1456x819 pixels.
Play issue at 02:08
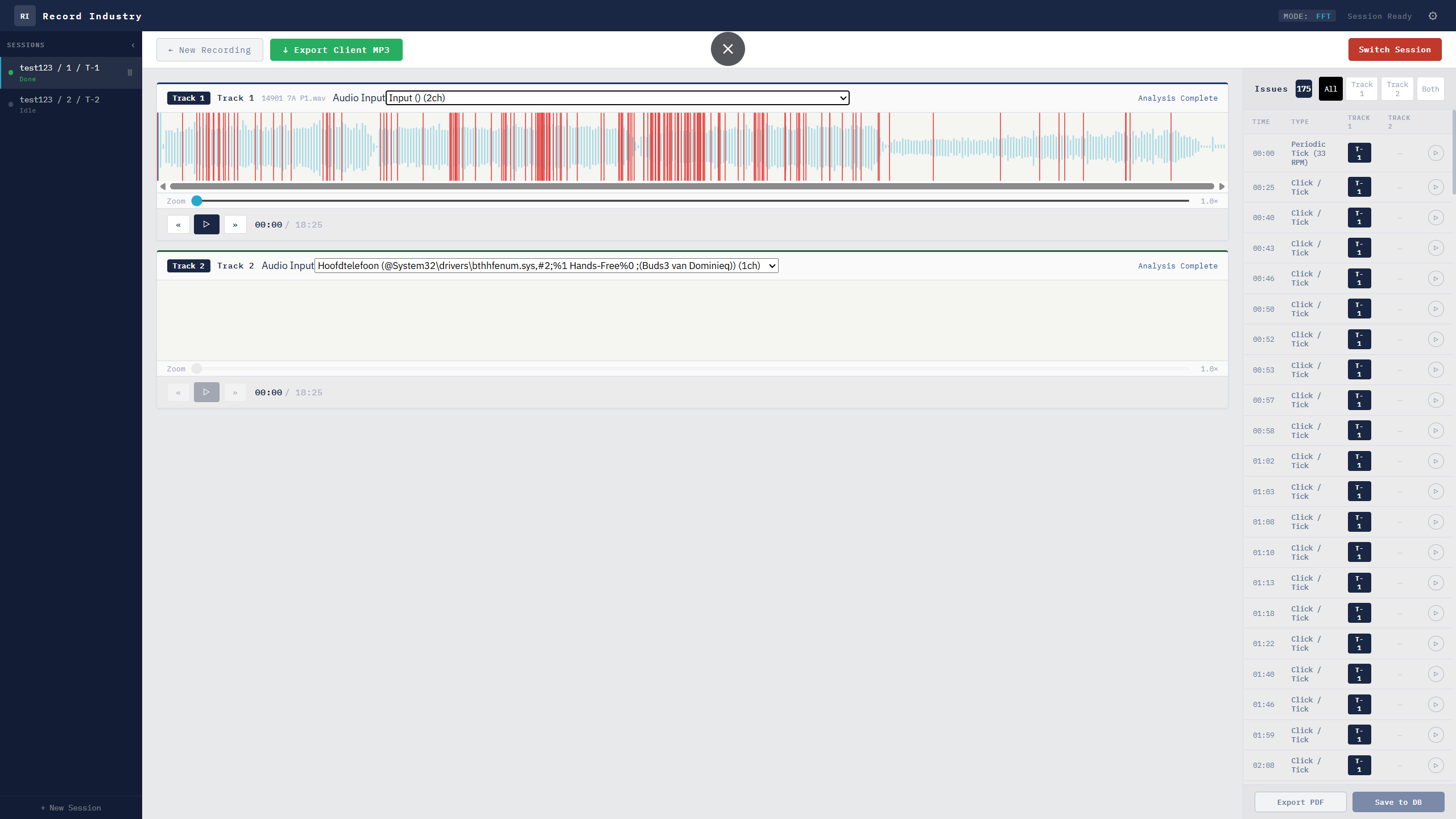pyautogui.click(x=1436, y=765)
